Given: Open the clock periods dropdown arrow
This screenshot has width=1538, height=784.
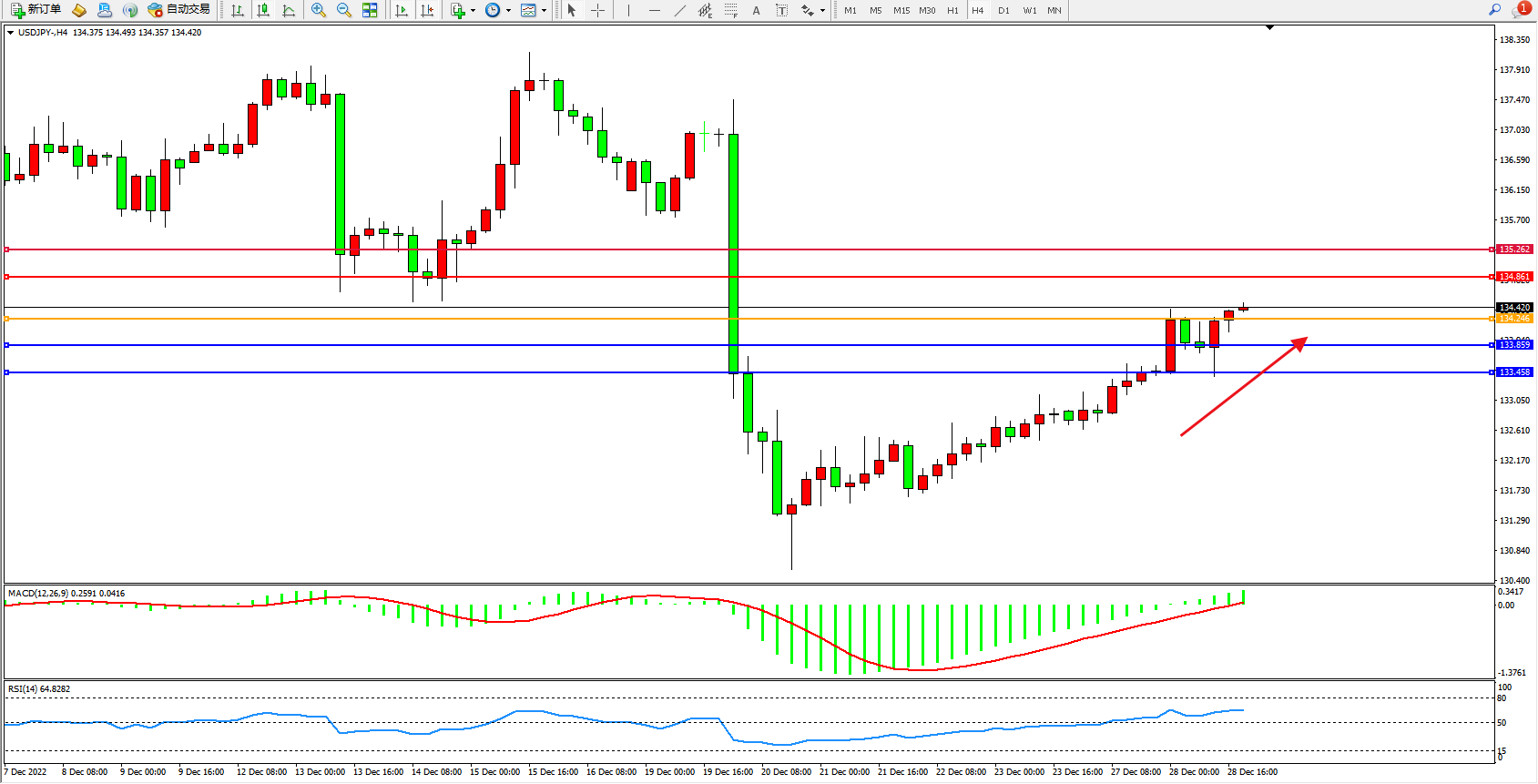Looking at the screenshot, I should (508, 11).
